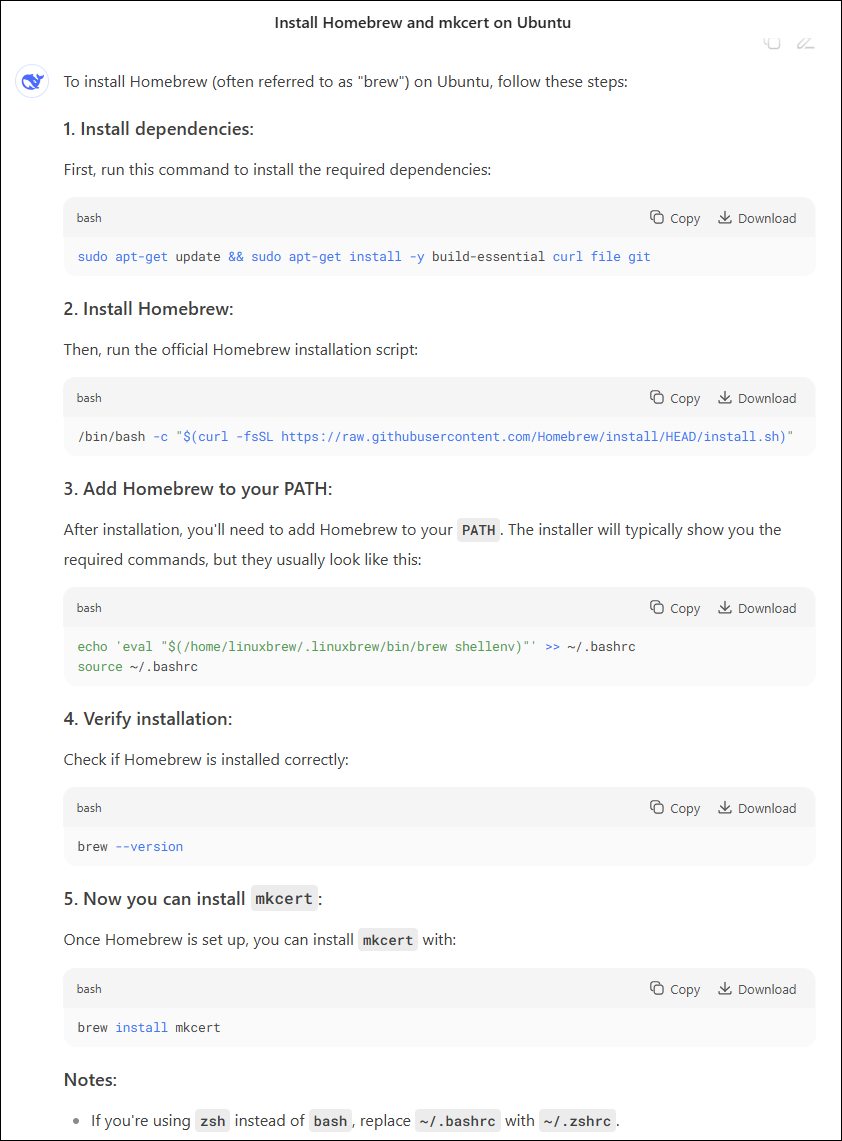Click the mkcert code chip in heading five
842x1141 pixels.
coord(284,899)
